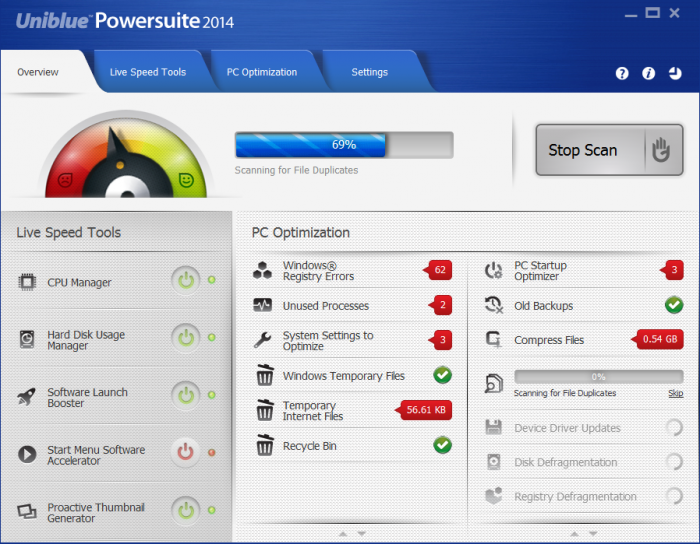Click the Disk Defragmentation drive icon
700x544 pixels.
493,462
